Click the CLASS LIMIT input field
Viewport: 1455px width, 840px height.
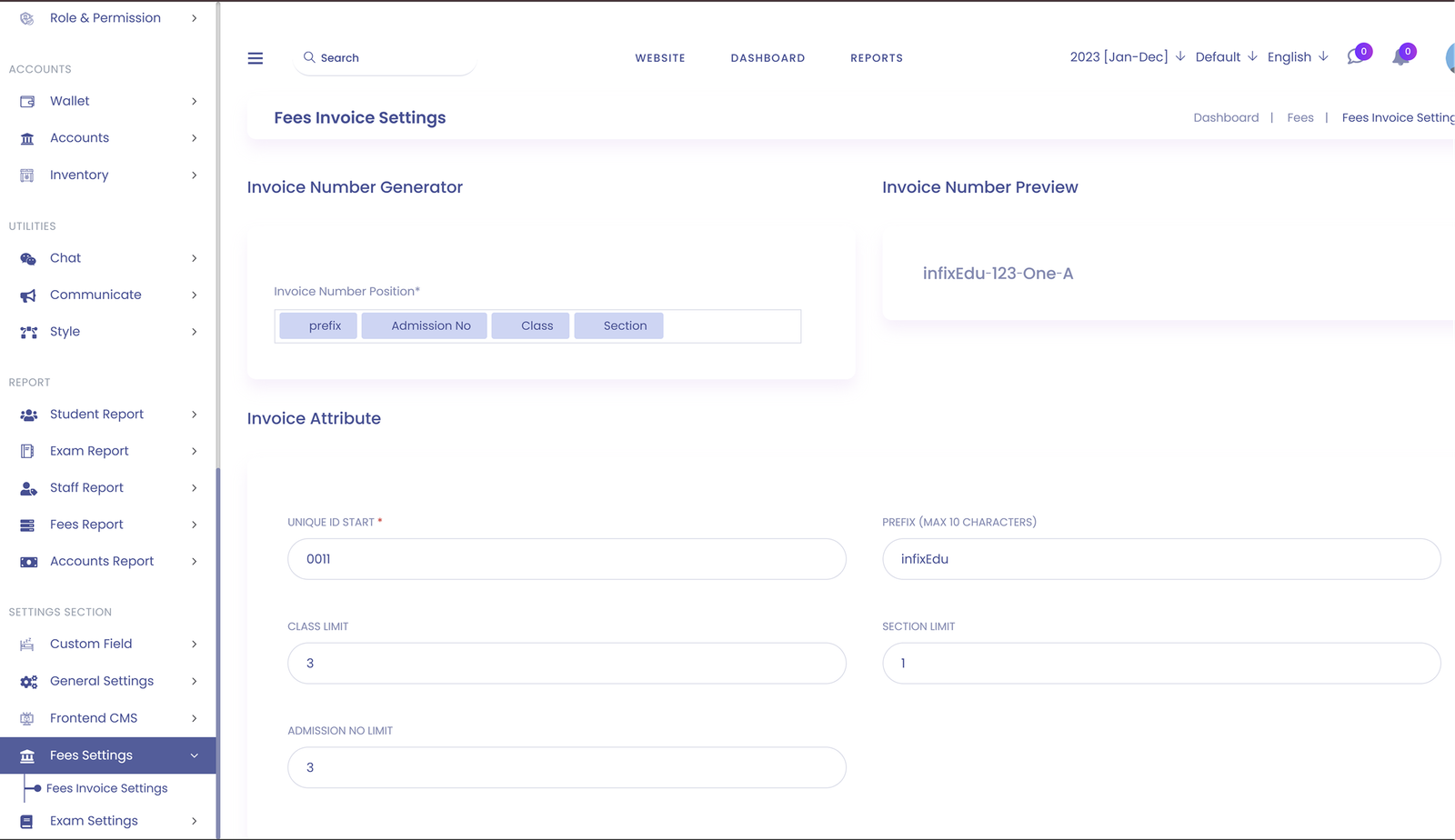point(566,663)
